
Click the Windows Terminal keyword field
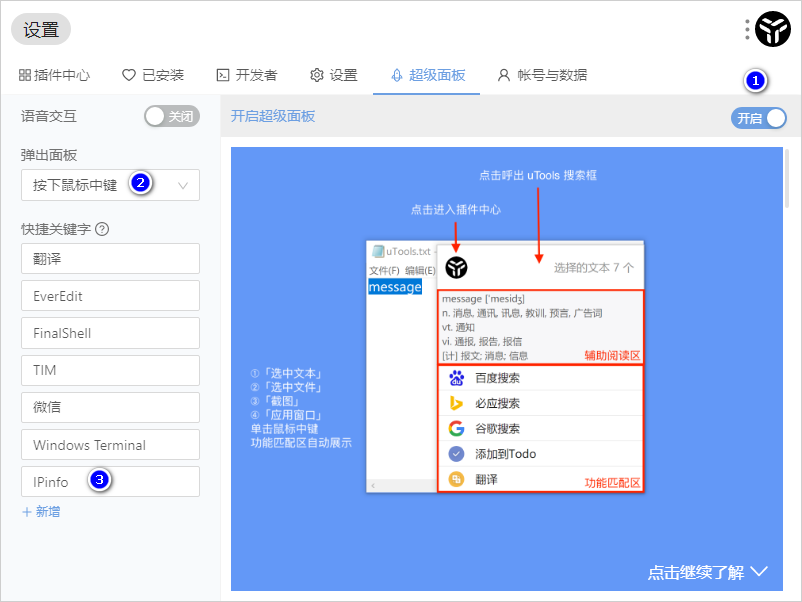110,445
